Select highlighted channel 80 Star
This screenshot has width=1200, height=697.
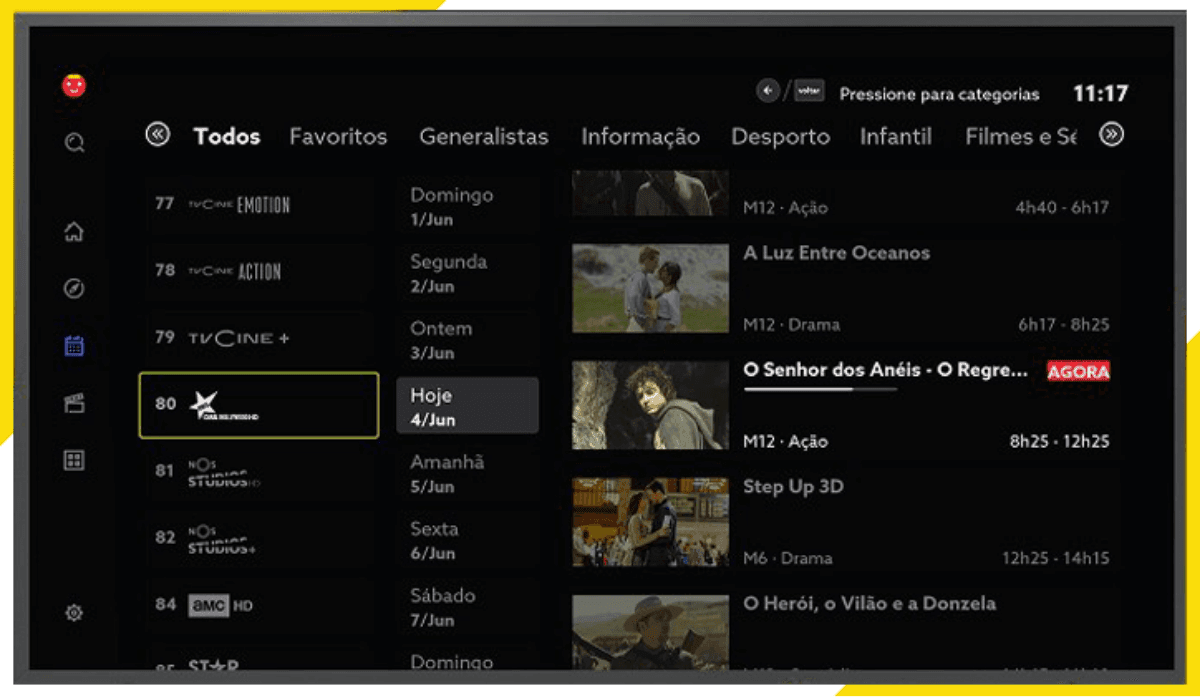259,405
